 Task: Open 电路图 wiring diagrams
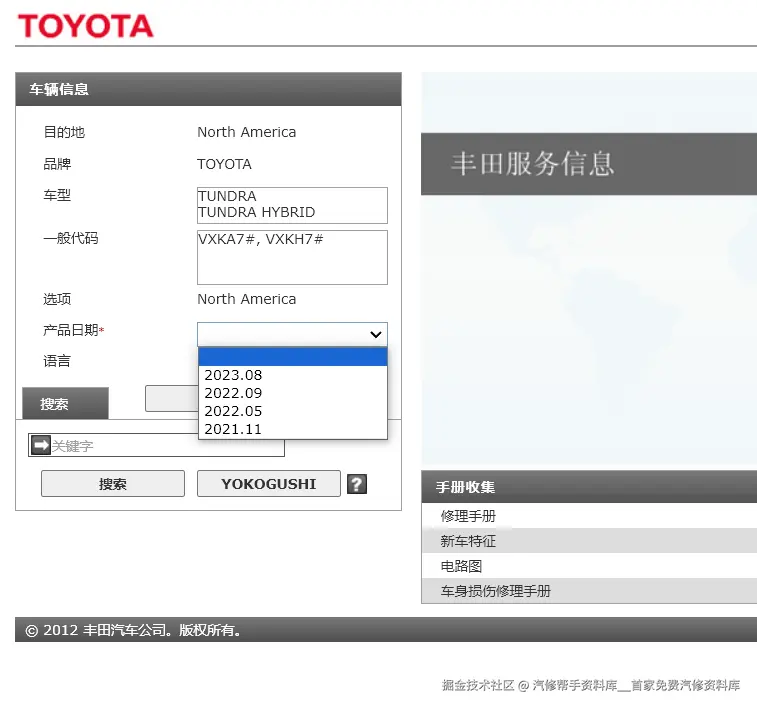tap(461, 566)
